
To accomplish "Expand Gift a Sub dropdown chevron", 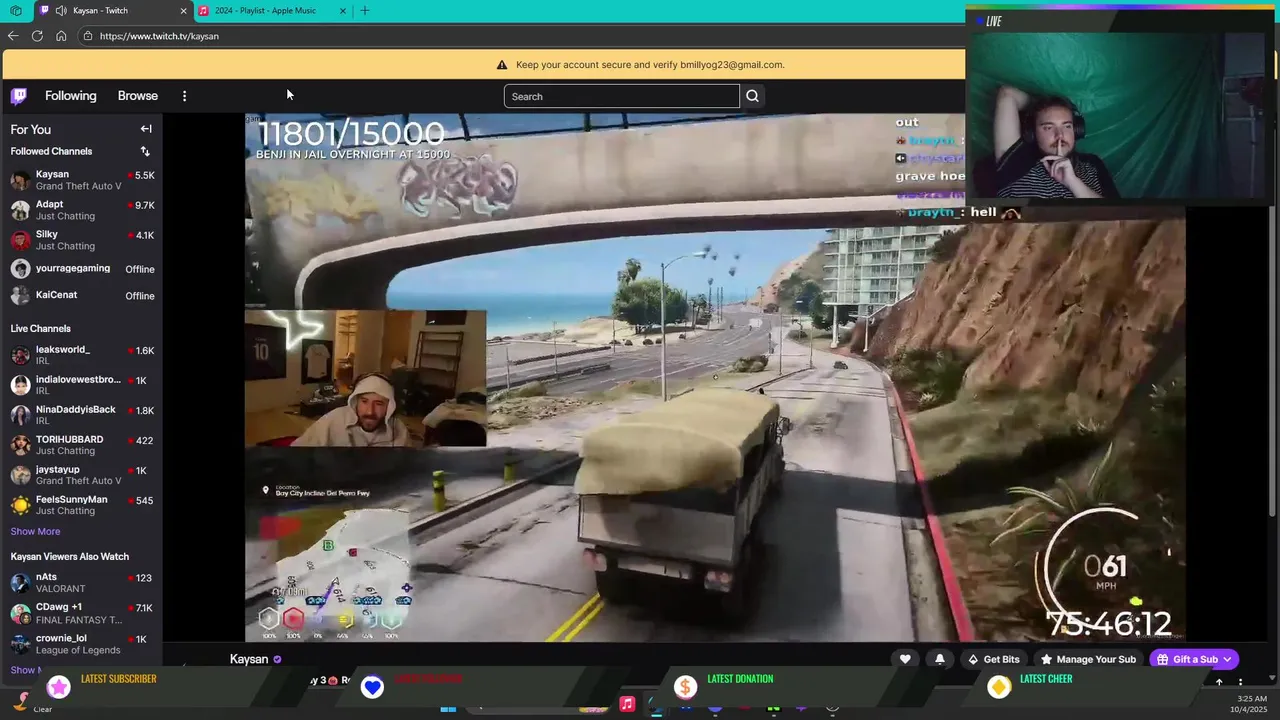I will pyautogui.click(x=1228, y=659).
